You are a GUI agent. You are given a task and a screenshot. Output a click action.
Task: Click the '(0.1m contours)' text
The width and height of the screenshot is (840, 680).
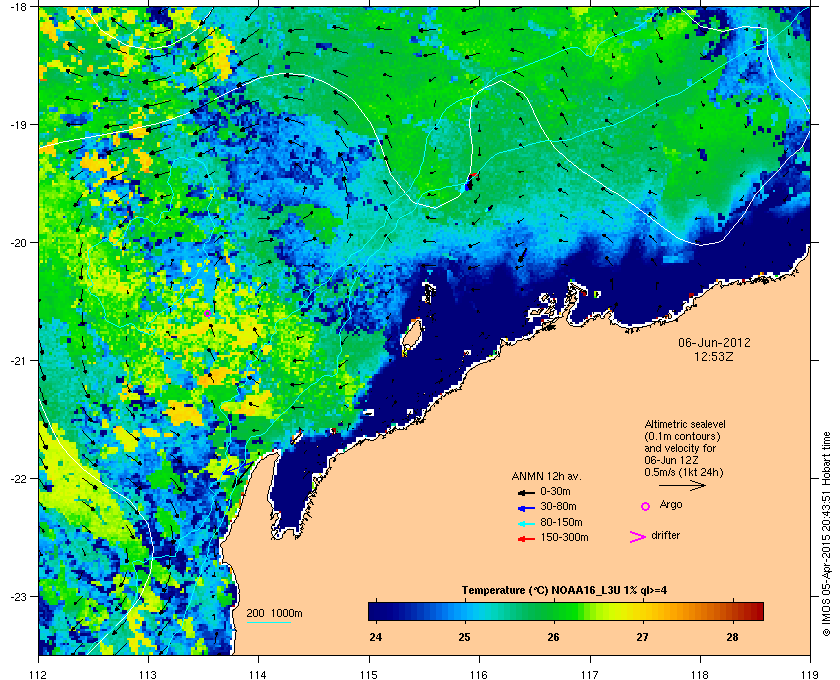click(682, 436)
